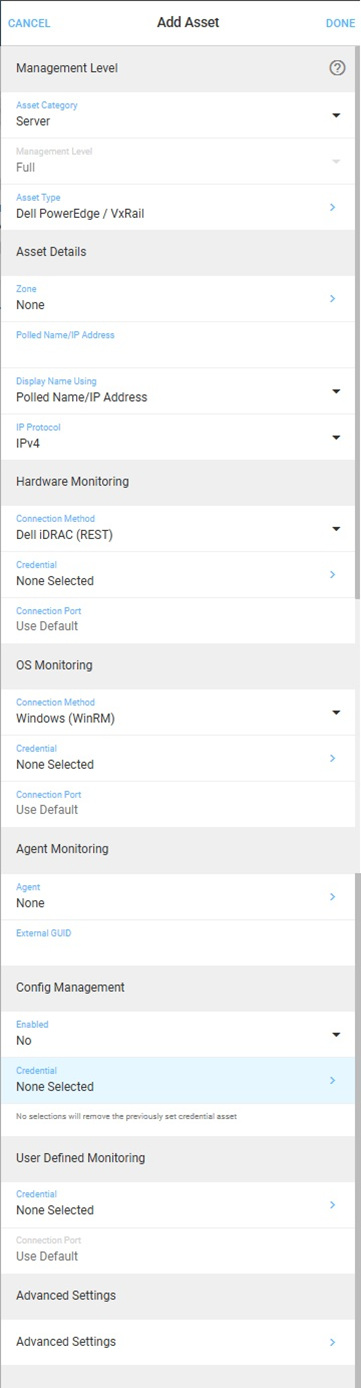The image size is (361, 1388).
Task: Click the 'No selections will remove' note text
Action: (125, 1116)
